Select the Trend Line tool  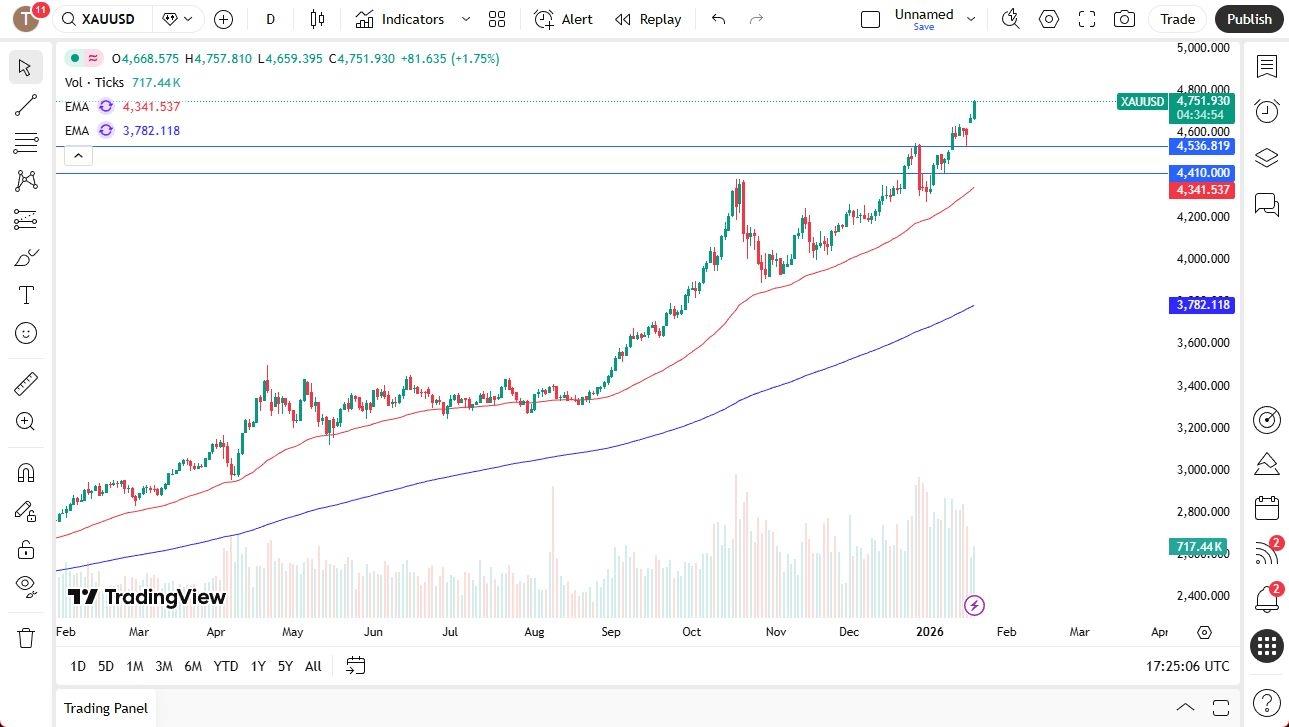pos(26,106)
